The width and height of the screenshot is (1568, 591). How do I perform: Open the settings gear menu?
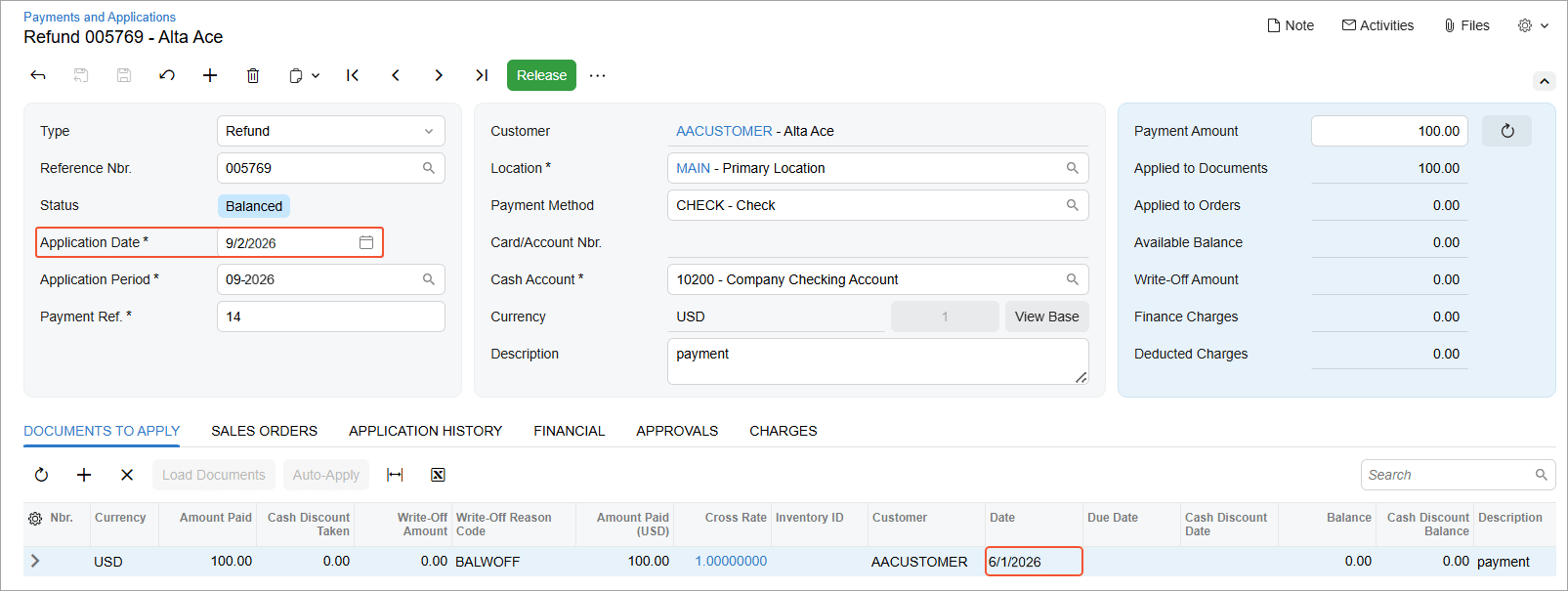click(1533, 25)
